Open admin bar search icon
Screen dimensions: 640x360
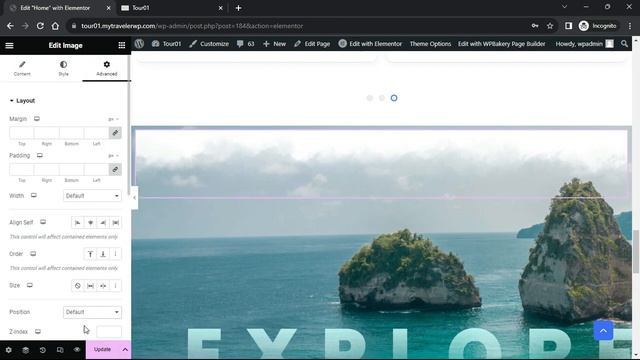624,44
